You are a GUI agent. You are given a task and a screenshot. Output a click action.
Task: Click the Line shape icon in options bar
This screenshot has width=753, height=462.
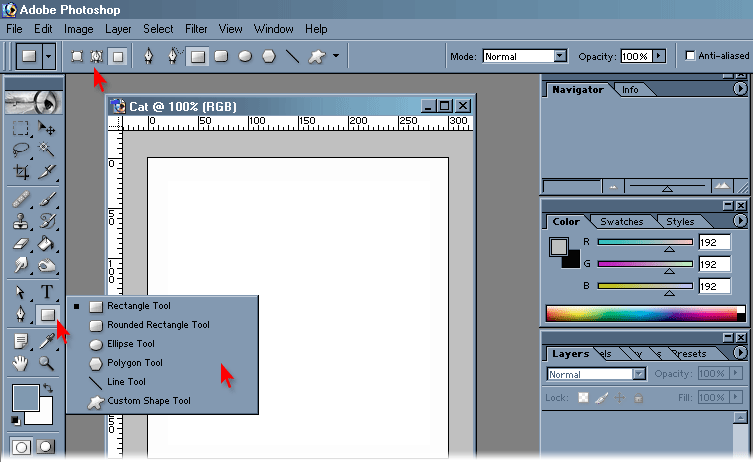click(292, 57)
